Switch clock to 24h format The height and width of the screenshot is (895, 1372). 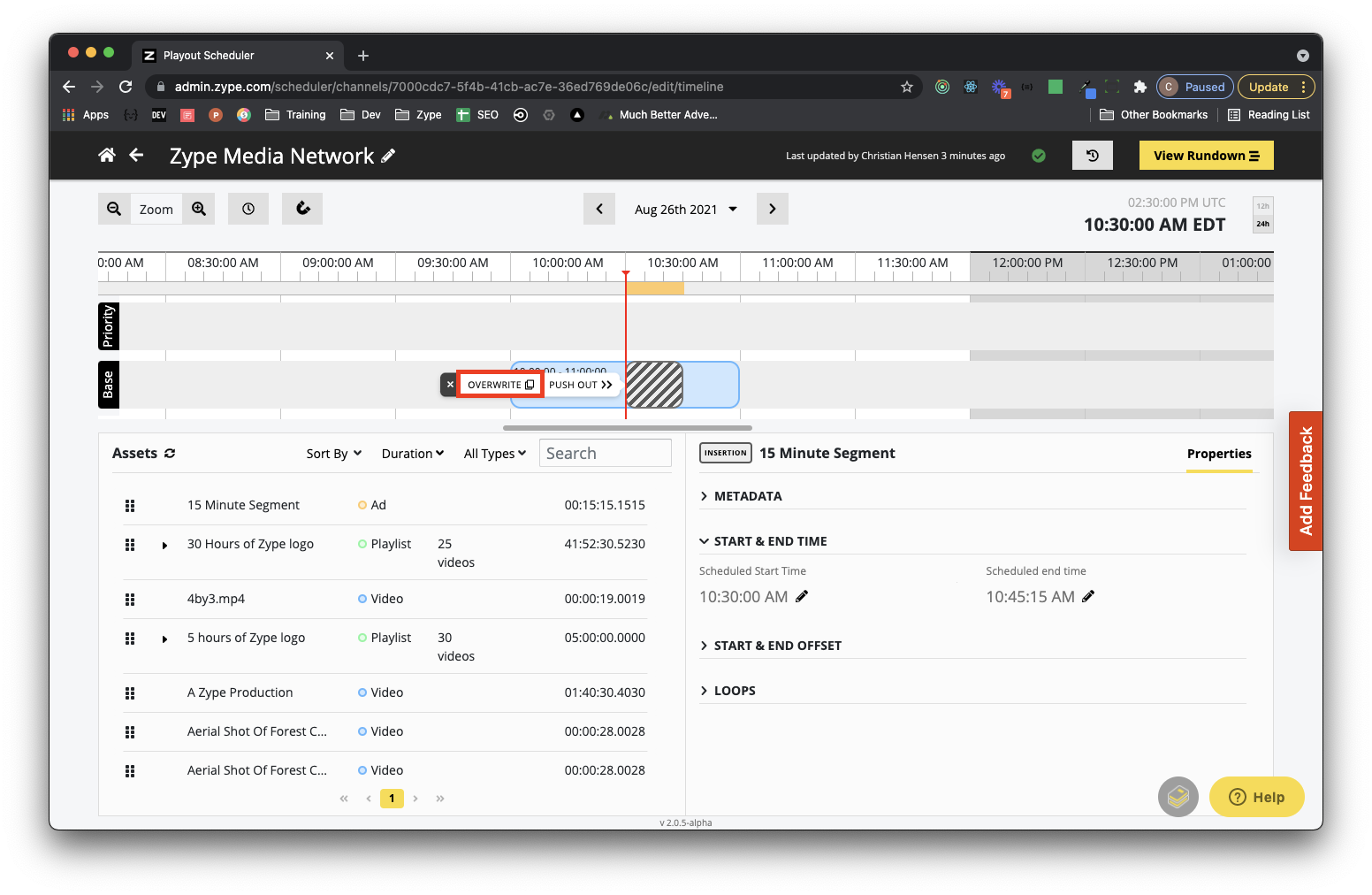1263,224
